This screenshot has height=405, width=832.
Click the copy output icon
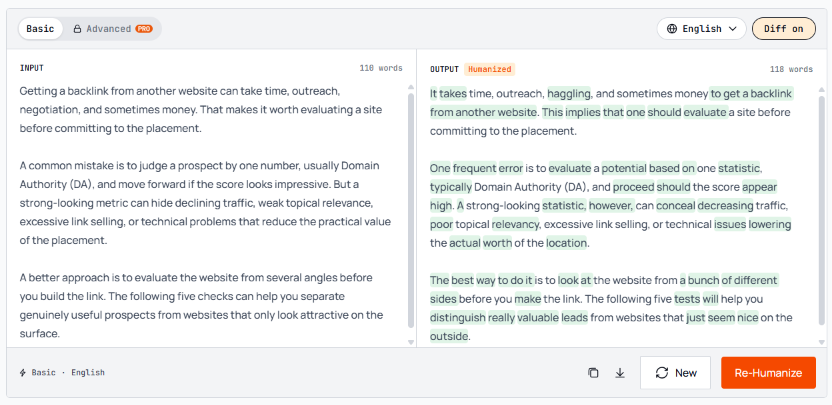[x=593, y=373]
